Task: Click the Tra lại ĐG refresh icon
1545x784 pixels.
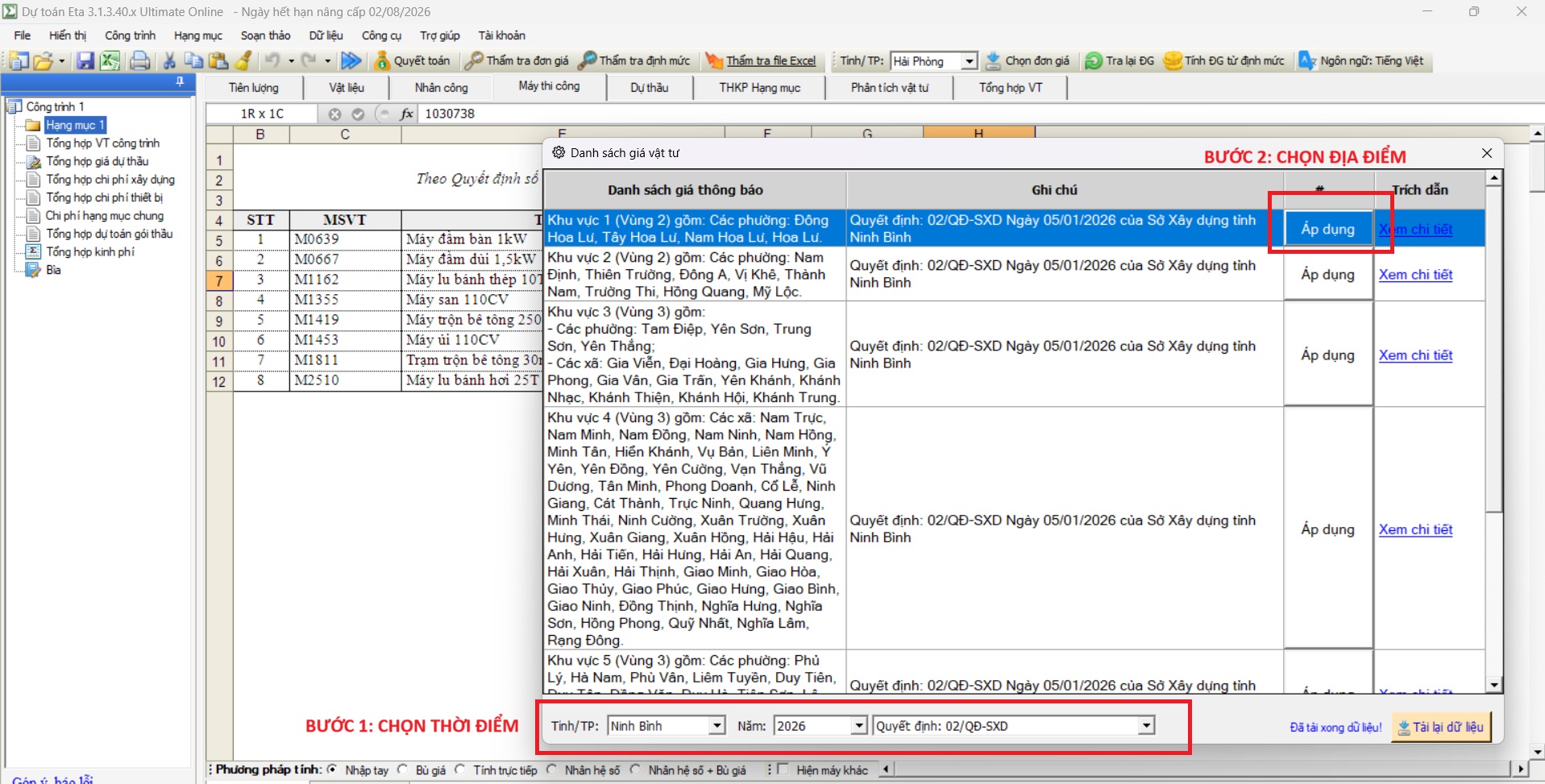Action: (x=1094, y=61)
